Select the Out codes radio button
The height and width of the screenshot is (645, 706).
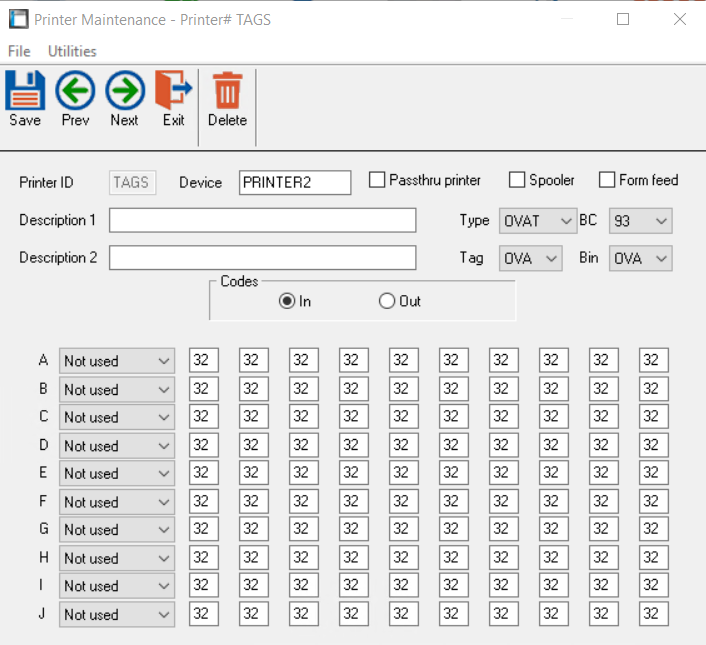tap(387, 301)
